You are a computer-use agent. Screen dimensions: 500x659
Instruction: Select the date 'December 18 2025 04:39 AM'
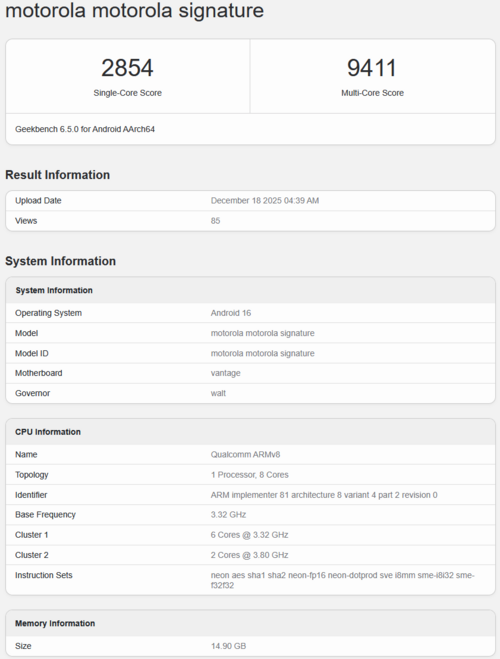click(265, 200)
